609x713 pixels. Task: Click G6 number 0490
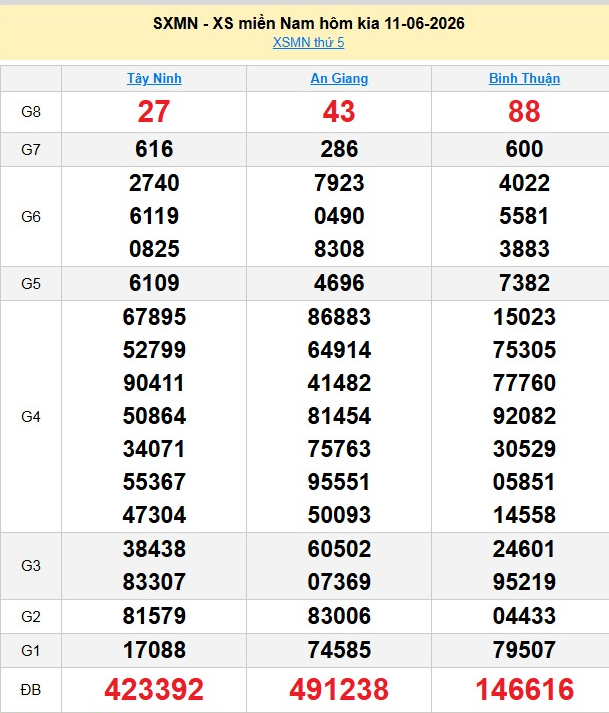click(339, 216)
